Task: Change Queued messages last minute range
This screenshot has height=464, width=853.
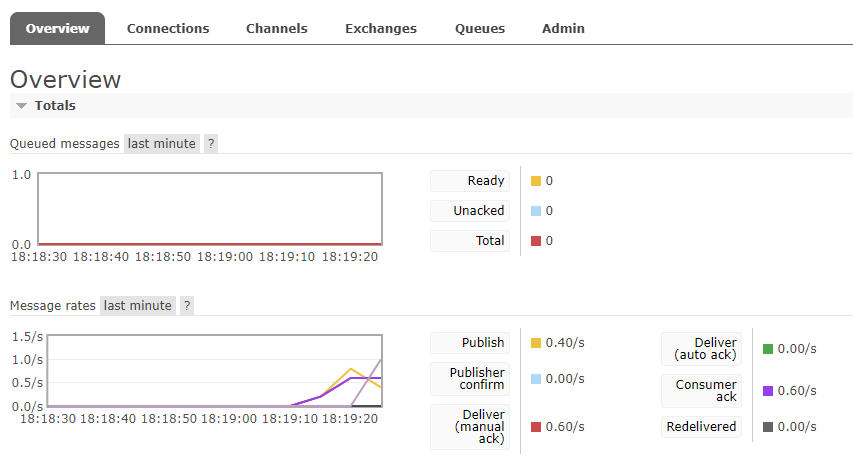Action: coord(161,143)
